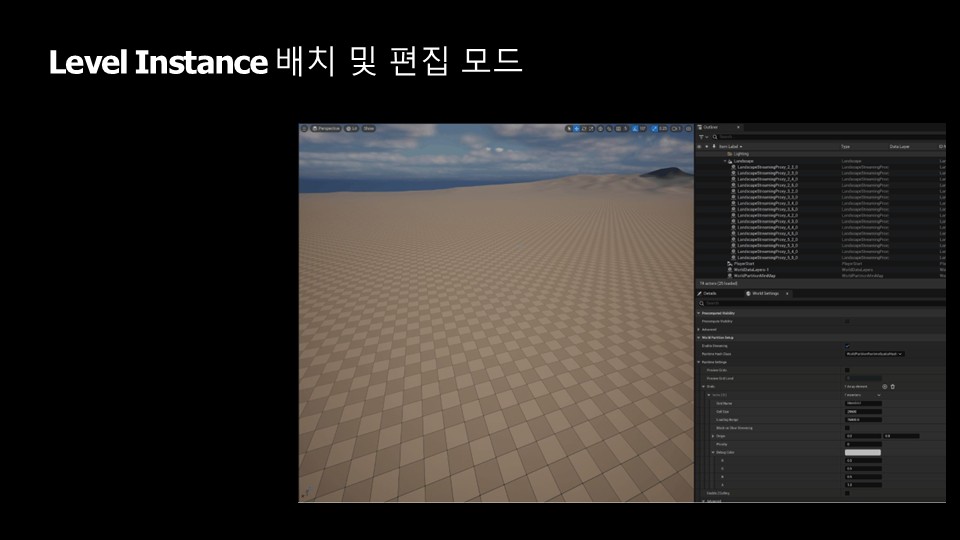Click the visibility eye column header
This screenshot has width=960, height=540.
point(699,146)
